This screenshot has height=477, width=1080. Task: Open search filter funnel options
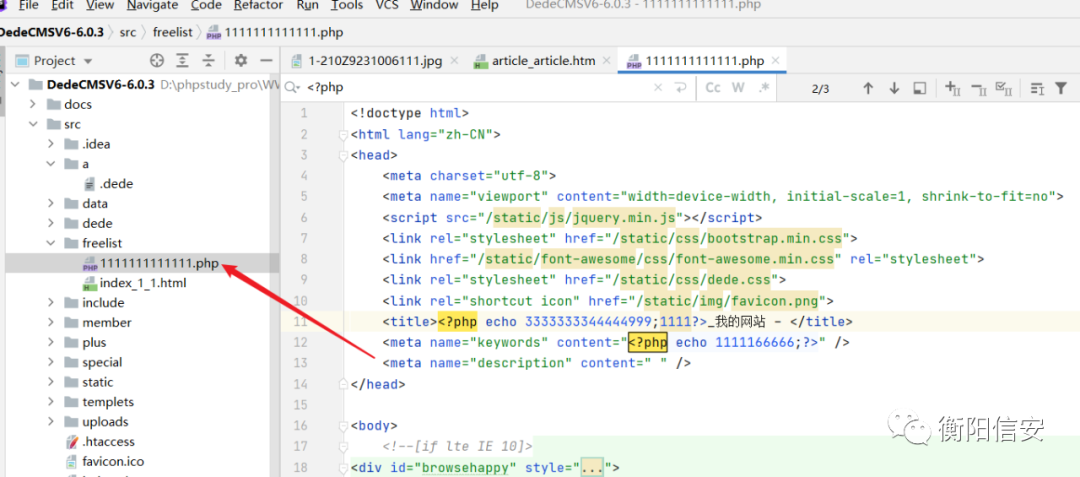(x=1061, y=88)
